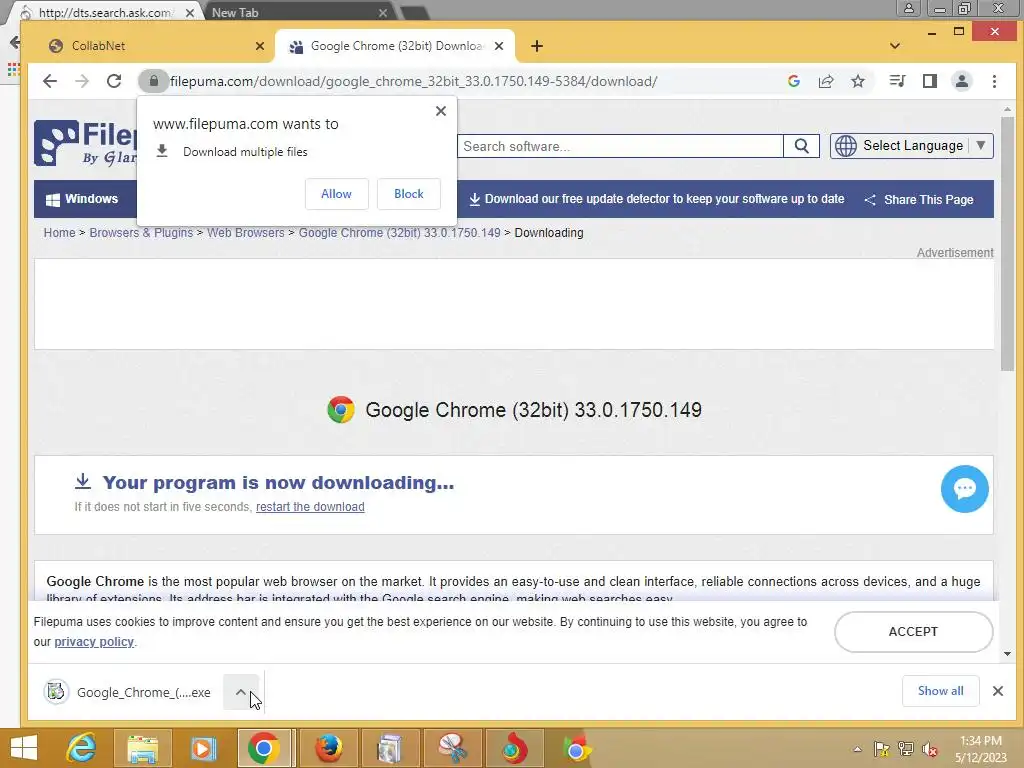Image resolution: width=1024 pixels, height=768 pixels.
Task: Open the Select Language dropdown
Action: point(912,146)
